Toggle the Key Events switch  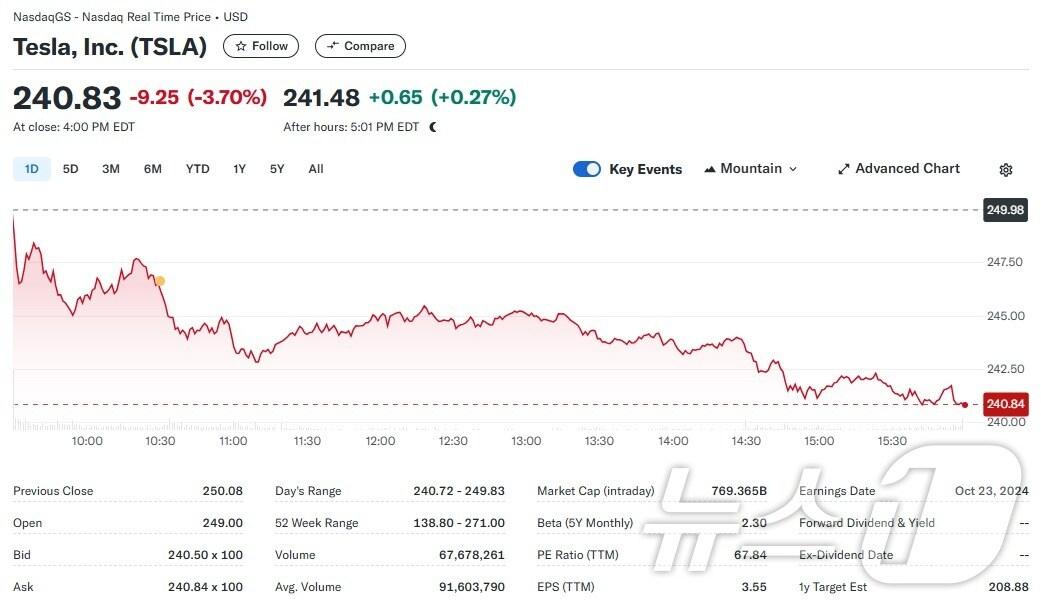coord(587,169)
